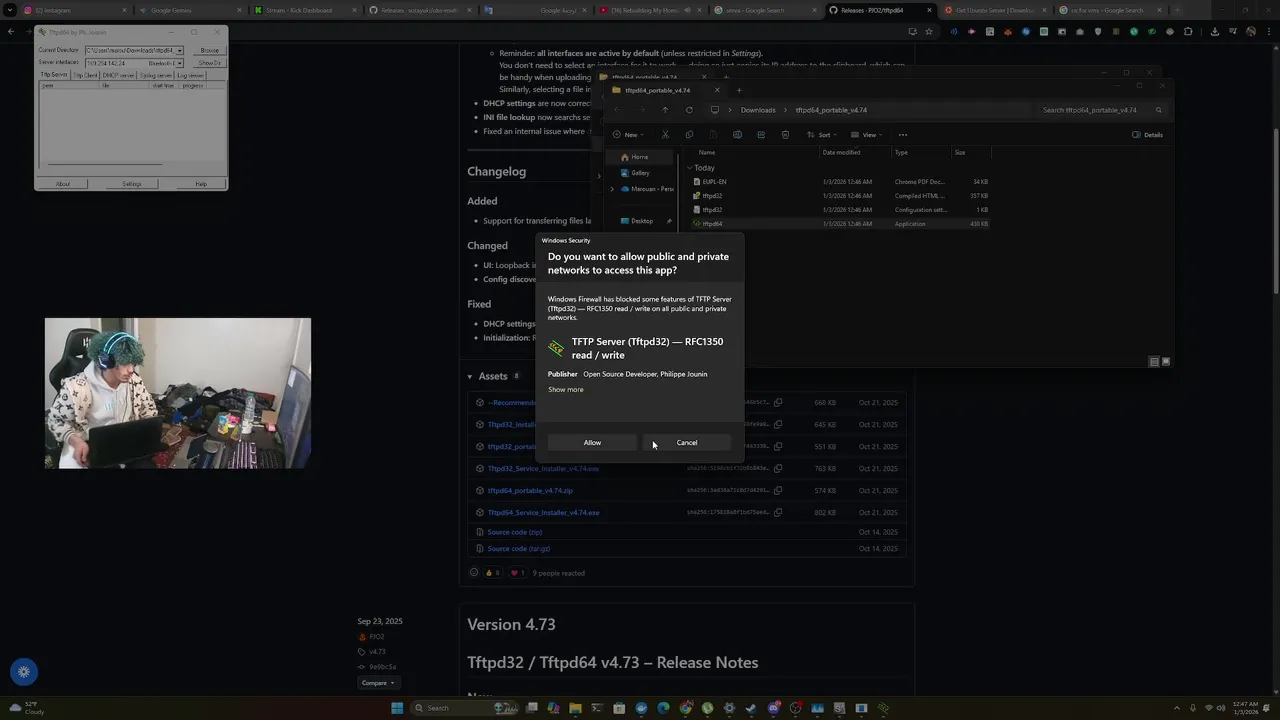Click the Share icon in Explorer toolbar

coord(761,135)
